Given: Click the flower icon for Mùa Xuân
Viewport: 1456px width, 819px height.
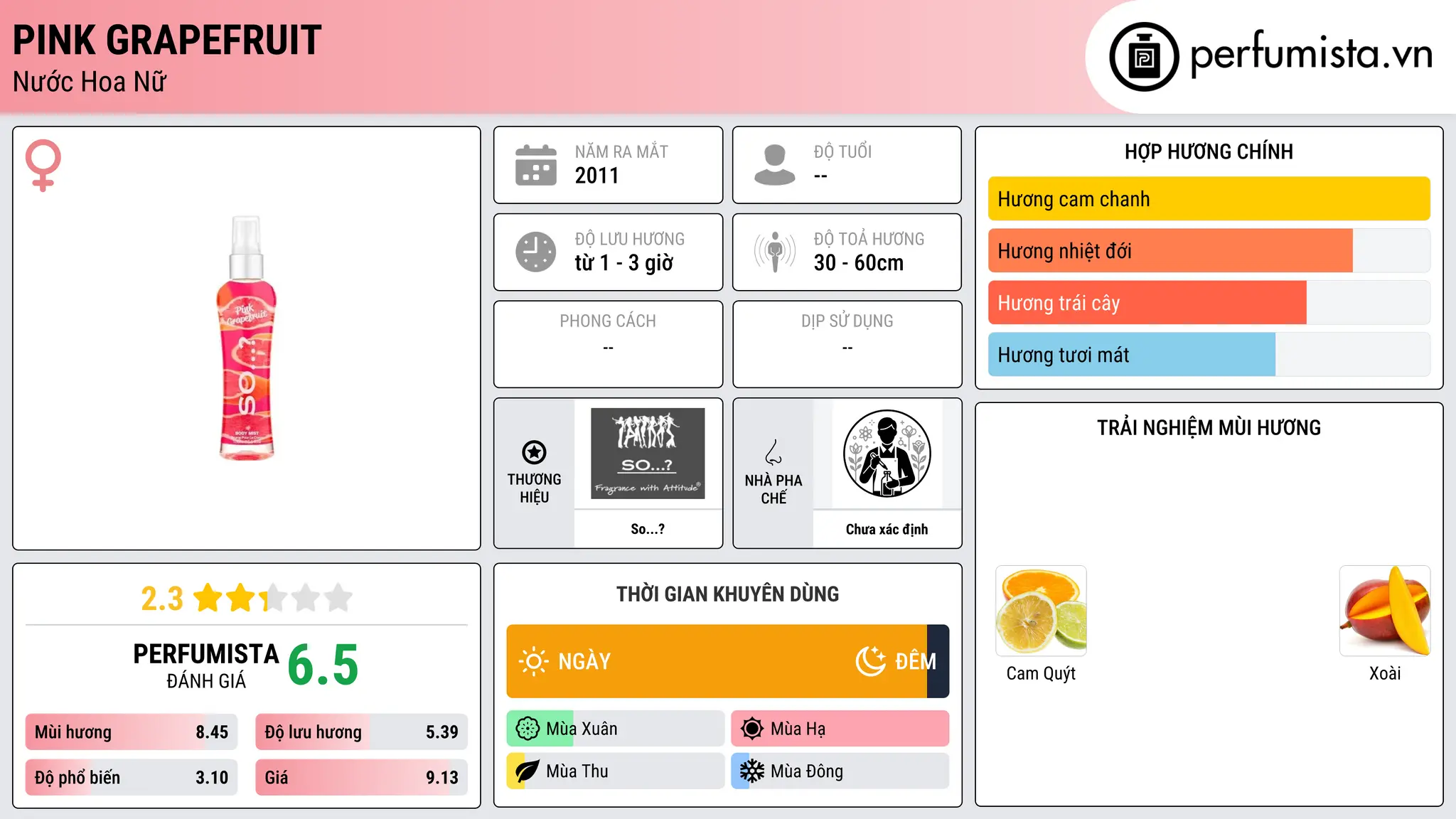Looking at the screenshot, I should click(528, 729).
